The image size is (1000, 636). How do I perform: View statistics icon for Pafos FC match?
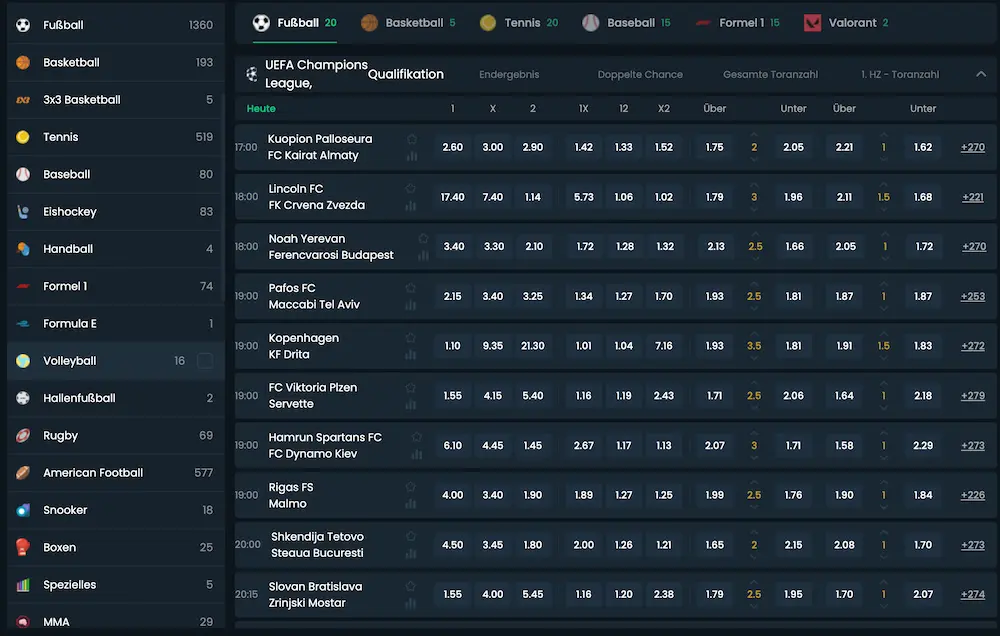[x=411, y=305]
